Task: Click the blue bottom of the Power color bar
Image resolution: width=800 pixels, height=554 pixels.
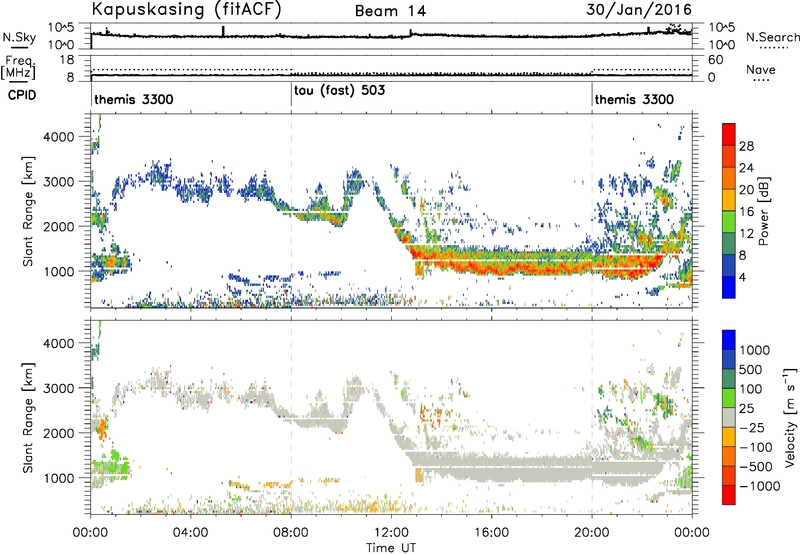Action: tap(729, 288)
